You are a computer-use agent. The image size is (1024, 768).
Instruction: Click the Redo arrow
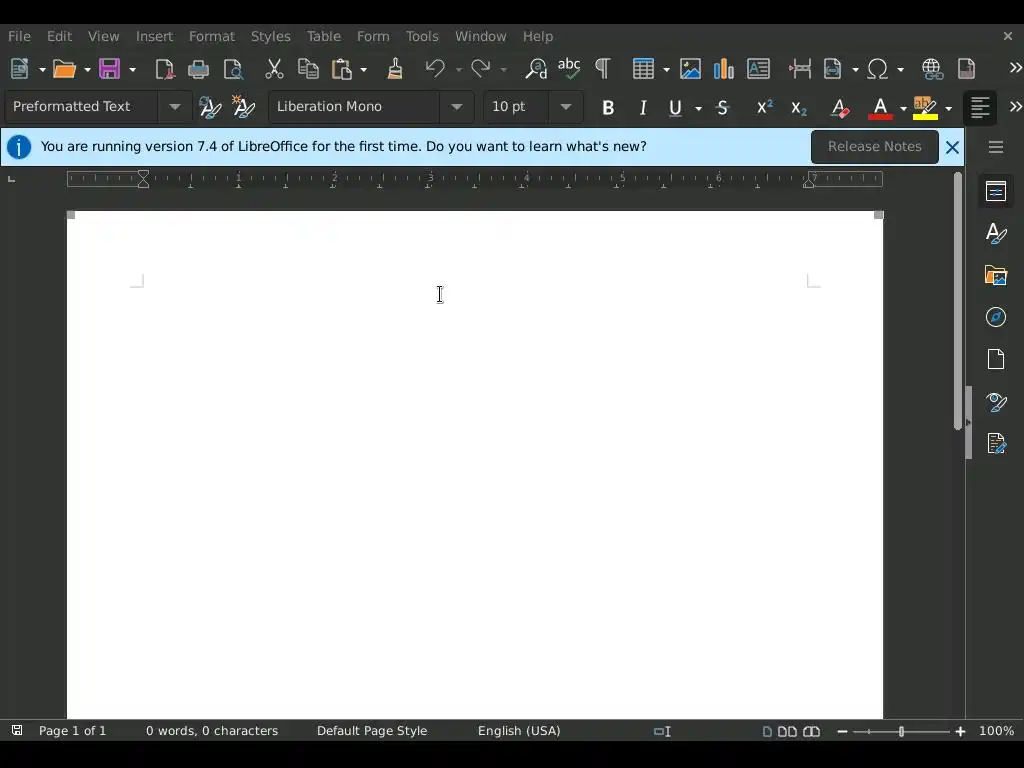click(481, 69)
